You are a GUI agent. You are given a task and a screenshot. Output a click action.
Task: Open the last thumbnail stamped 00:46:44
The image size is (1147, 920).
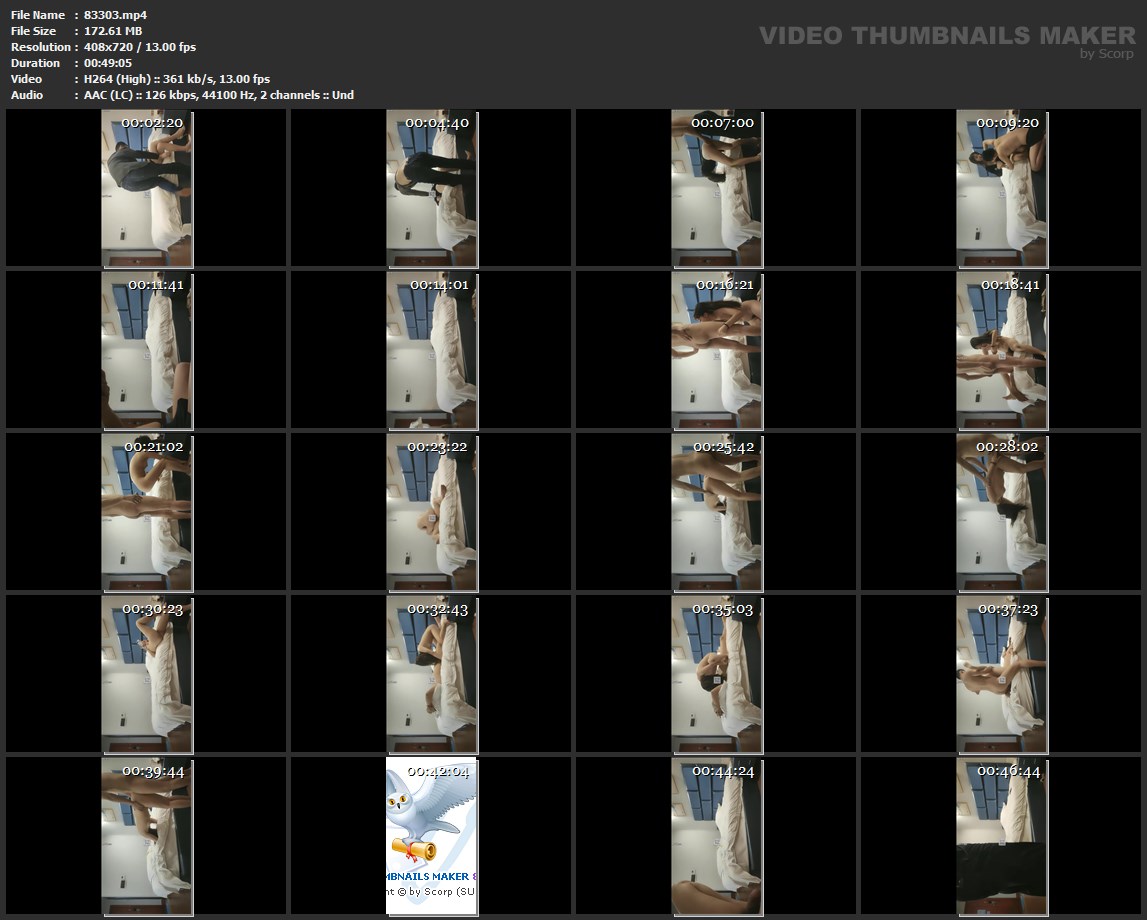pyautogui.click(x=1001, y=836)
